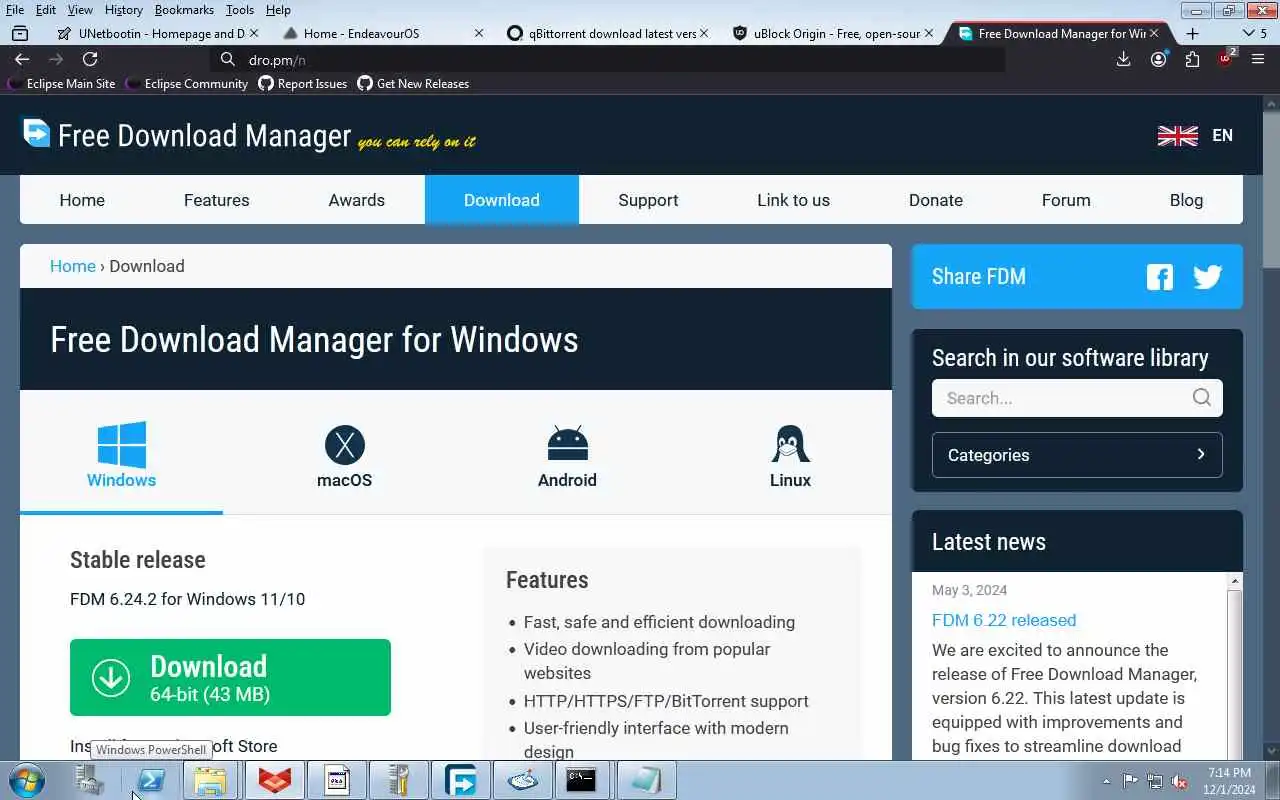This screenshot has height=800, width=1280.
Task: Open Windows PowerShell from the taskbar
Action: 151,781
